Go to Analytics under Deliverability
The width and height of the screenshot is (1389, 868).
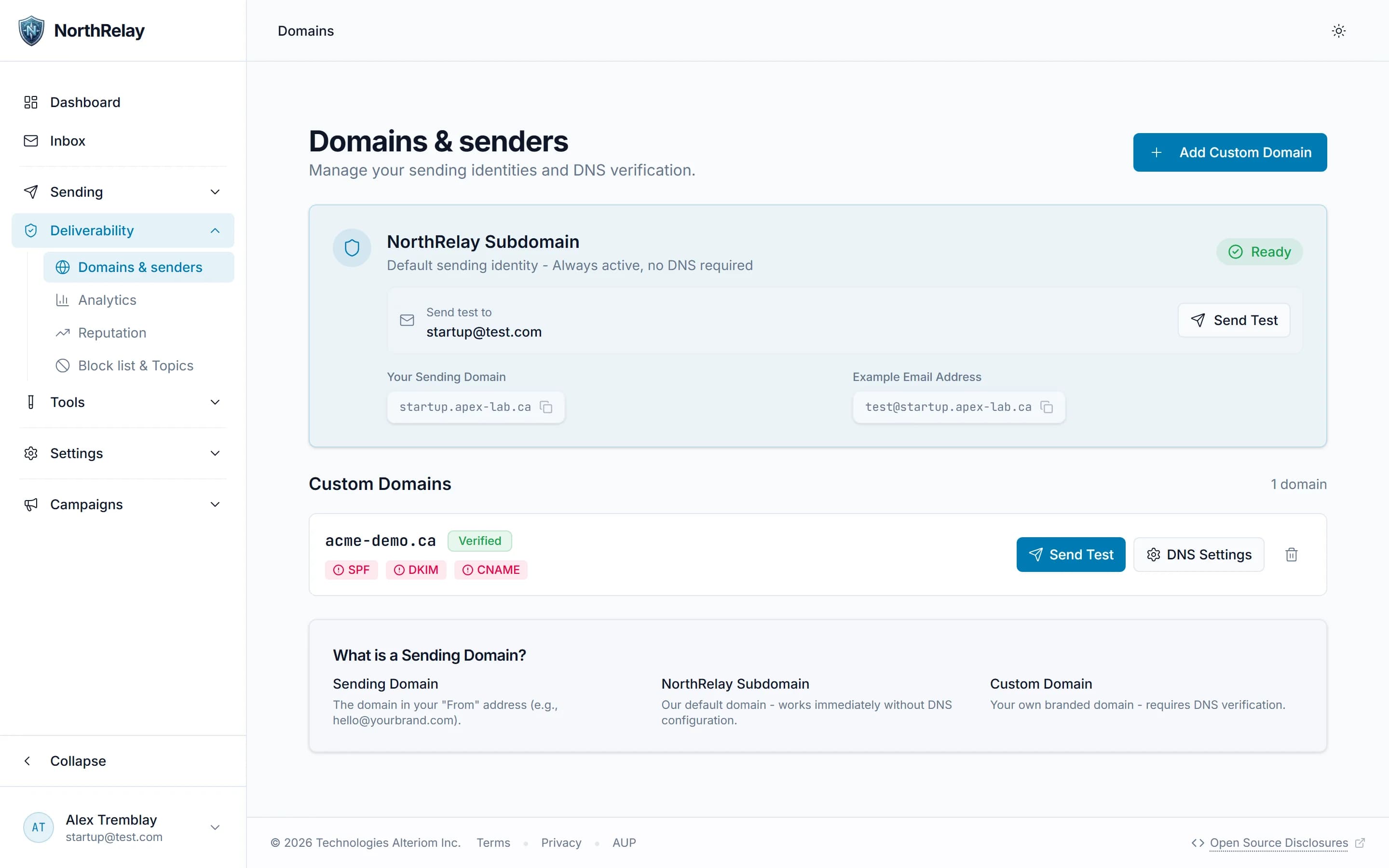[x=138, y=299]
